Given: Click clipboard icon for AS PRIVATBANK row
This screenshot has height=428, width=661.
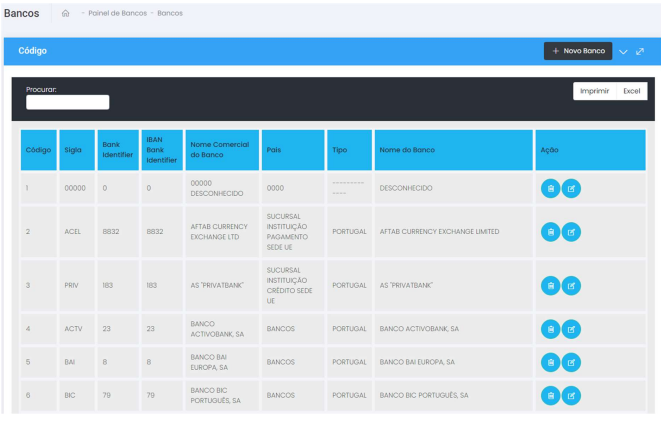Looking at the screenshot, I should [551, 285].
